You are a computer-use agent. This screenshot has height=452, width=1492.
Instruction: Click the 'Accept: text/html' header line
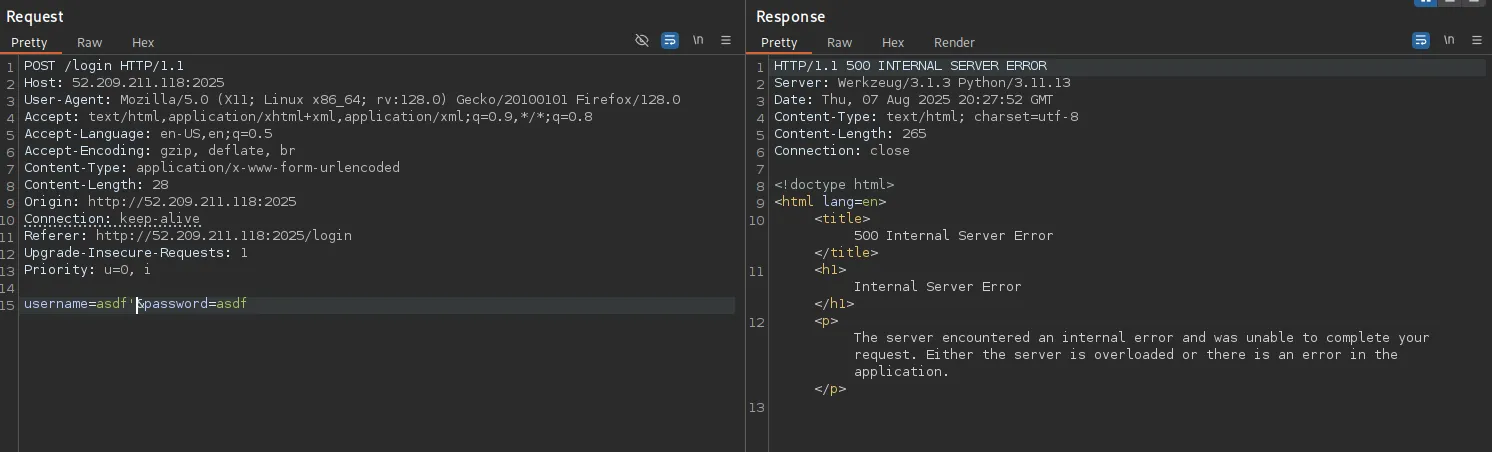point(308,117)
